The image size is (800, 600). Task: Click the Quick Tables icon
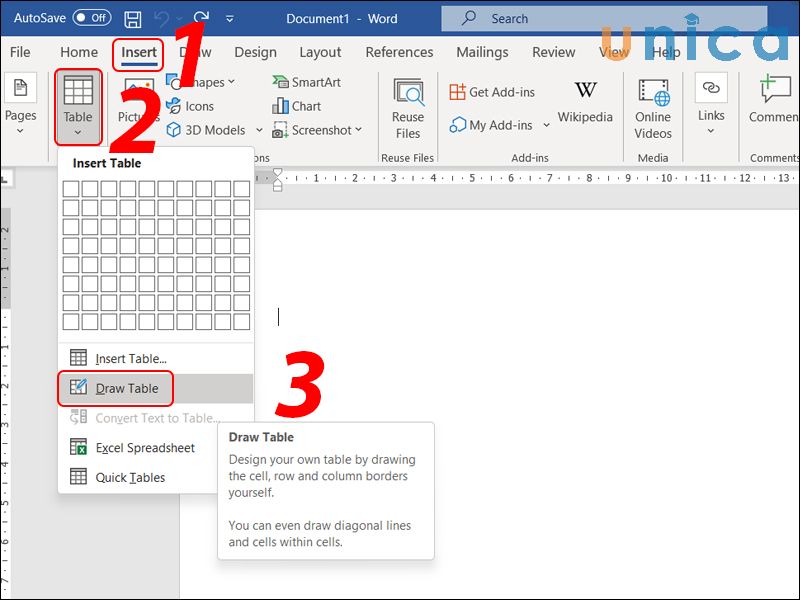click(78, 476)
